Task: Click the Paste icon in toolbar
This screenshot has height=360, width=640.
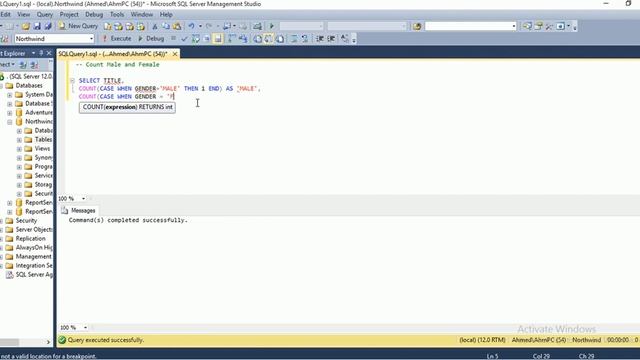Action: 177,26
